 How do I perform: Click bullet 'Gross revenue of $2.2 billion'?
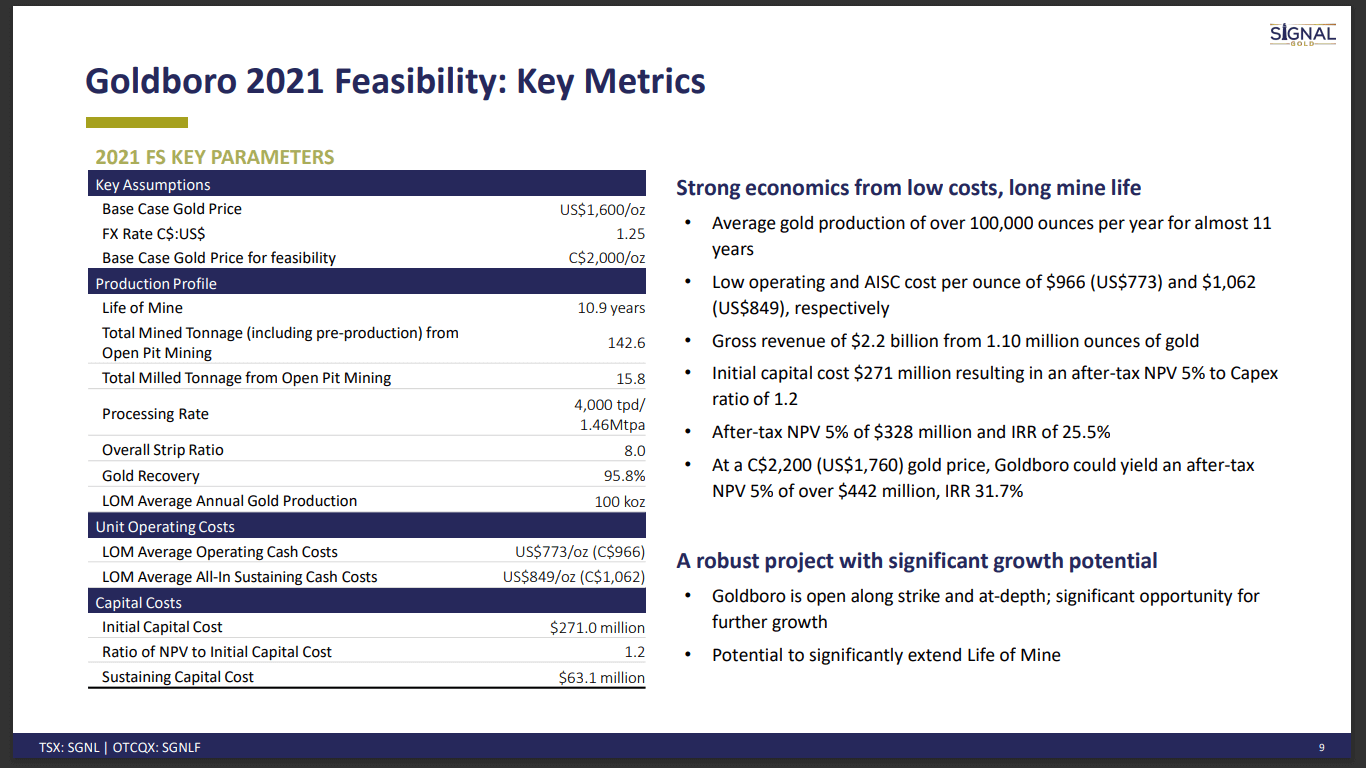tap(955, 341)
